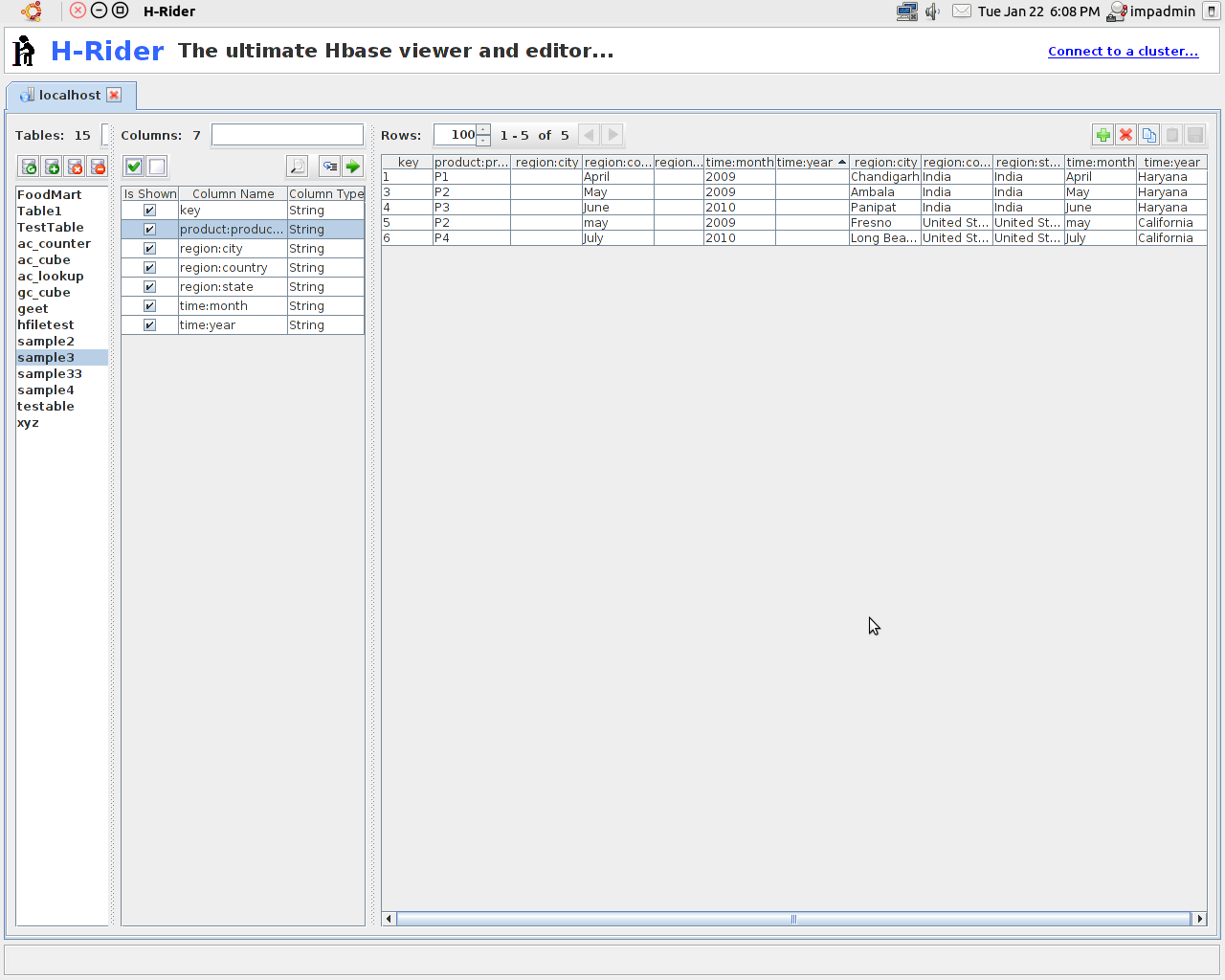
Task: Increase the rows count with the spinner up arrow
Action: point(483,129)
